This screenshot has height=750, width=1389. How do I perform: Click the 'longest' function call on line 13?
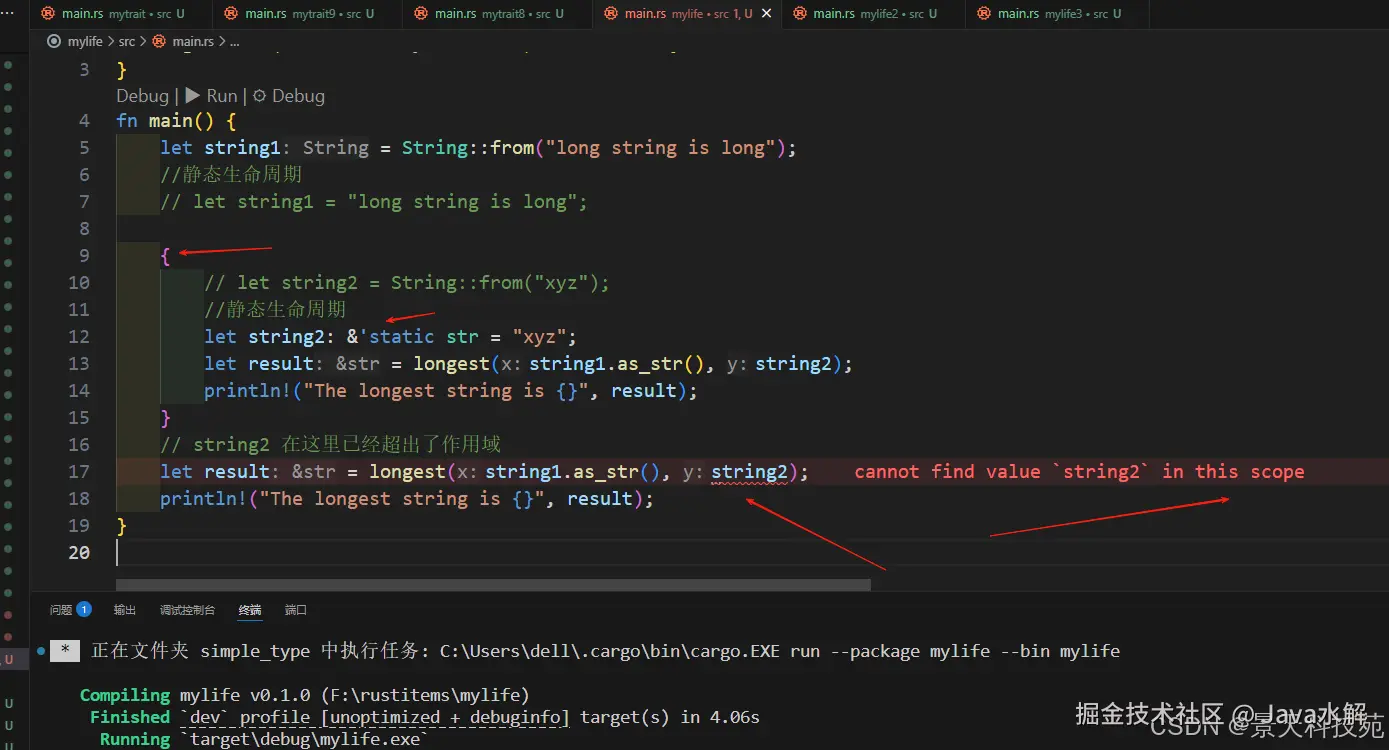tap(451, 364)
